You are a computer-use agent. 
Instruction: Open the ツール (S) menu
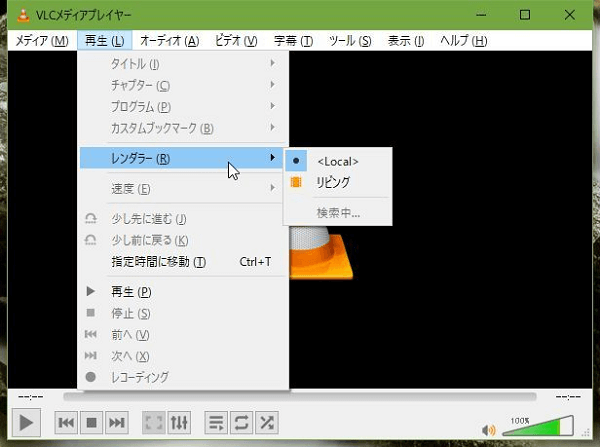pyautogui.click(x=350, y=41)
